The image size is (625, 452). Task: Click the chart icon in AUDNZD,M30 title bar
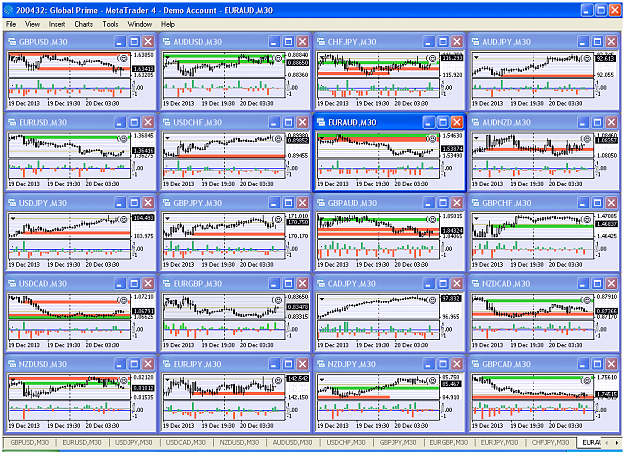476,122
